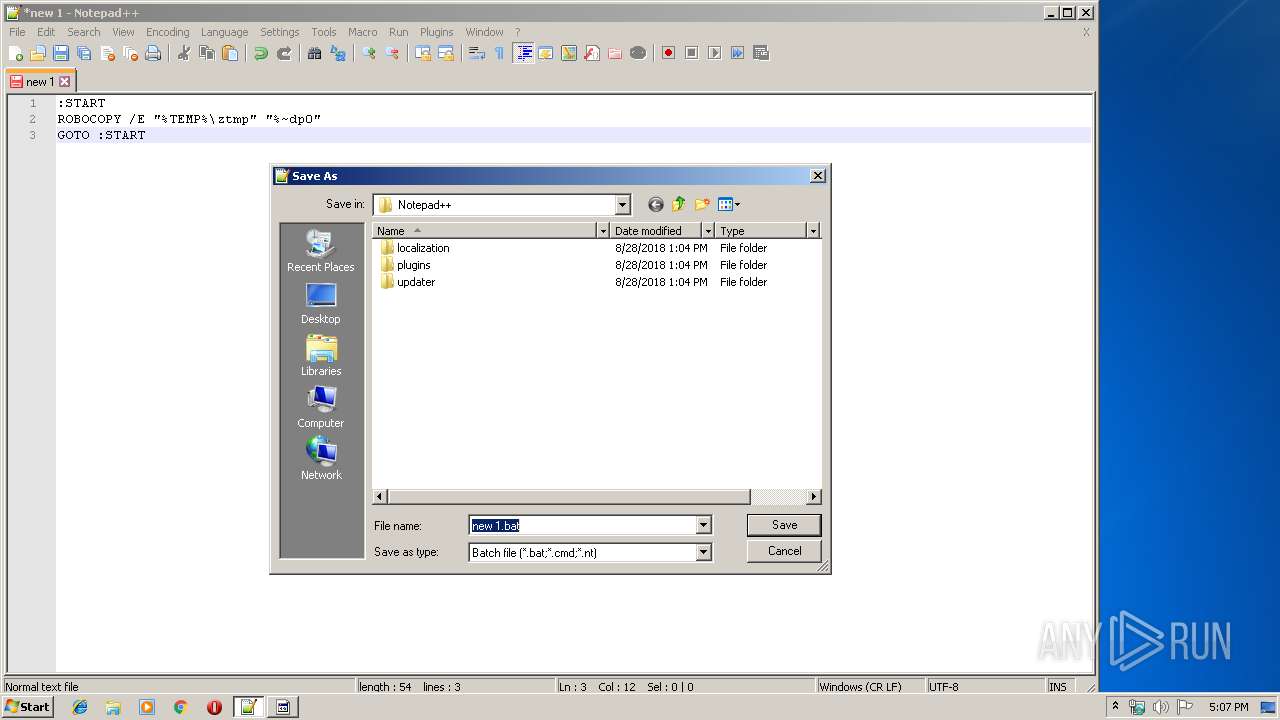Open Libraries in dialog sidebar
This screenshot has width=1280, height=720.
coord(321,355)
